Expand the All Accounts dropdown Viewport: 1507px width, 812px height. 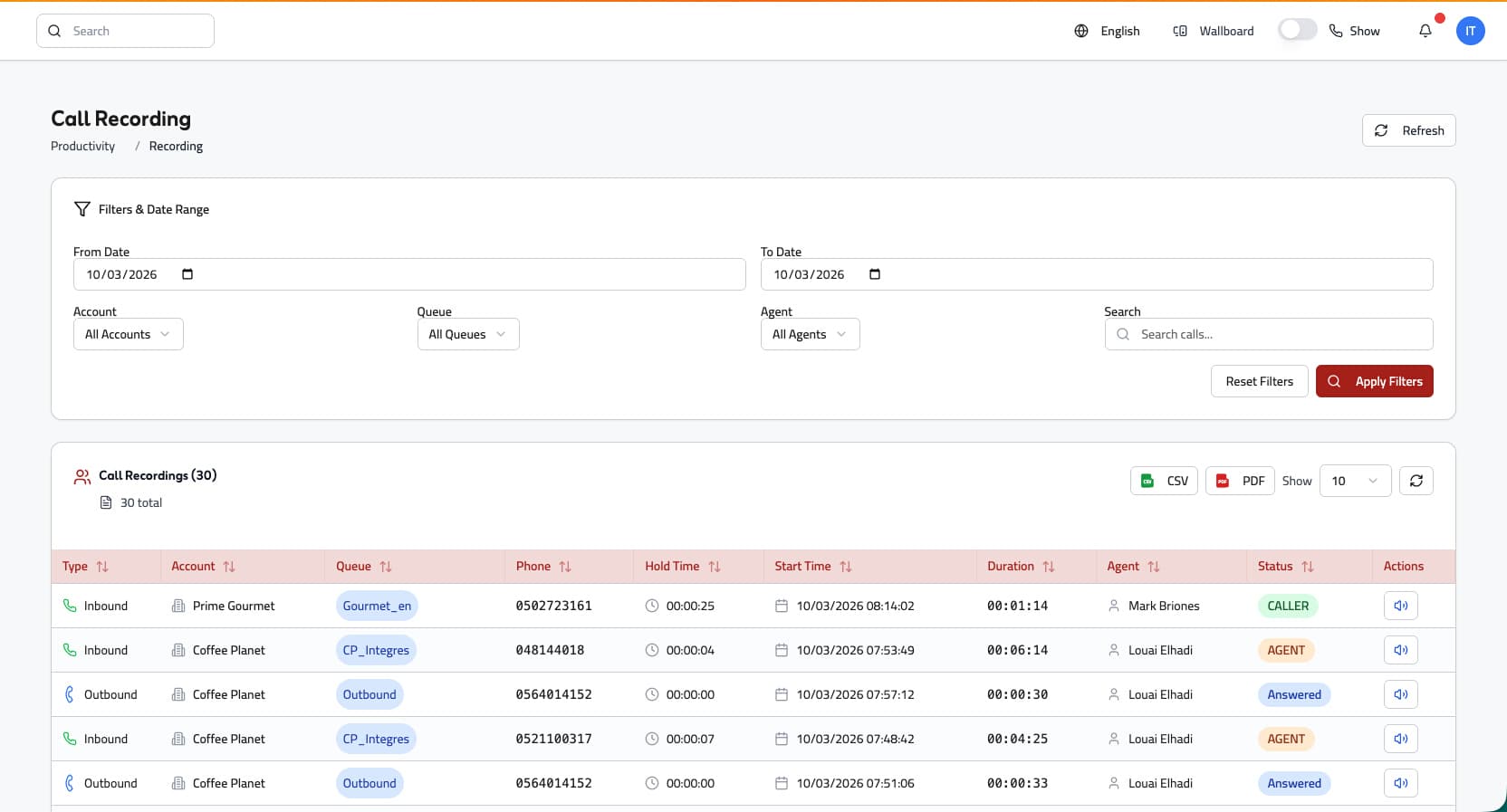pyautogui.click(x=128, y=334)
